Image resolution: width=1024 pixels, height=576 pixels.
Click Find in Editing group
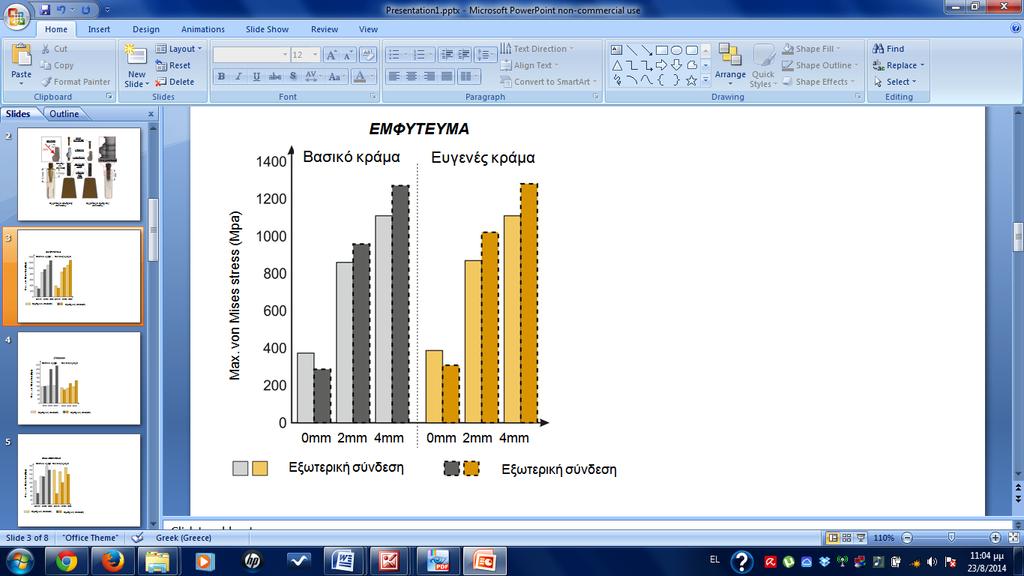tap(889, 49)
